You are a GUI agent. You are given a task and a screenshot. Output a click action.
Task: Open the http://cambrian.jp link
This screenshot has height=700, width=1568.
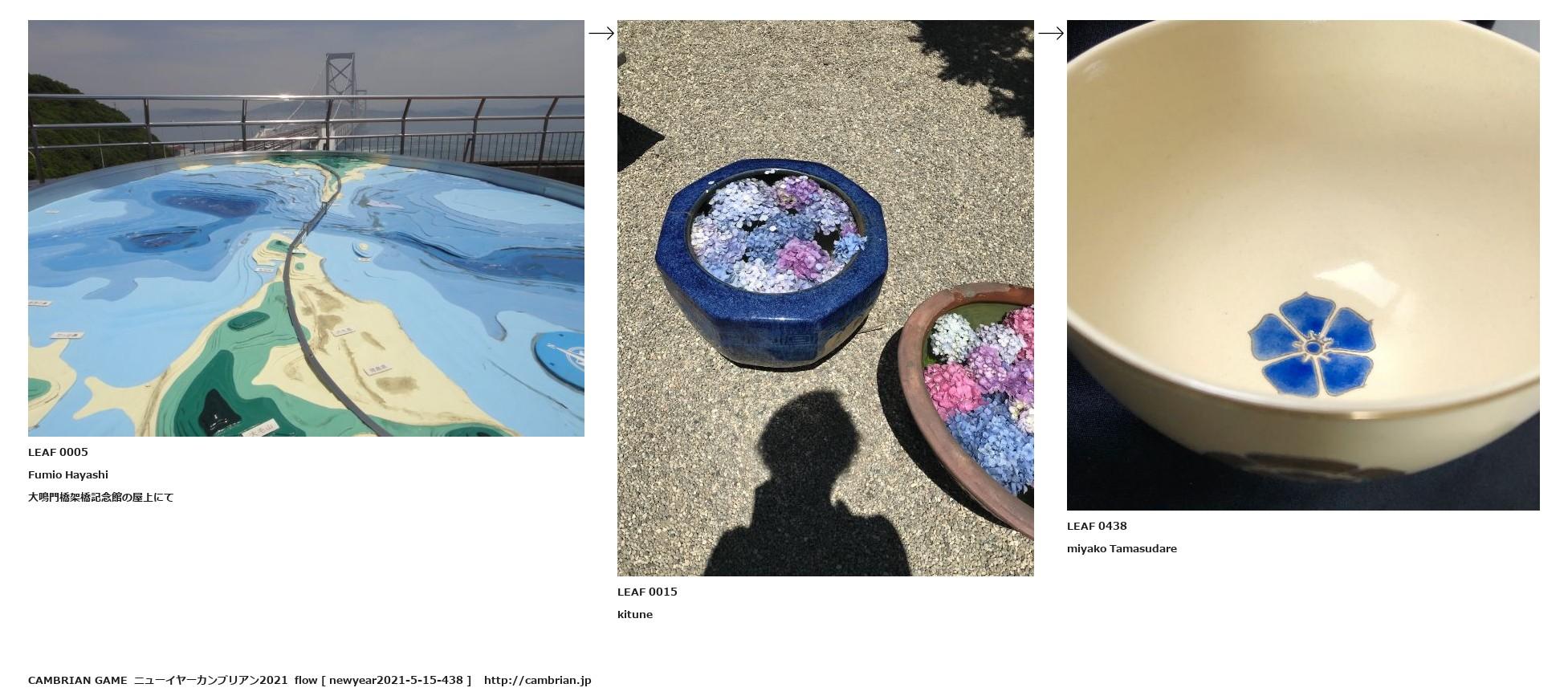(537, 680)
